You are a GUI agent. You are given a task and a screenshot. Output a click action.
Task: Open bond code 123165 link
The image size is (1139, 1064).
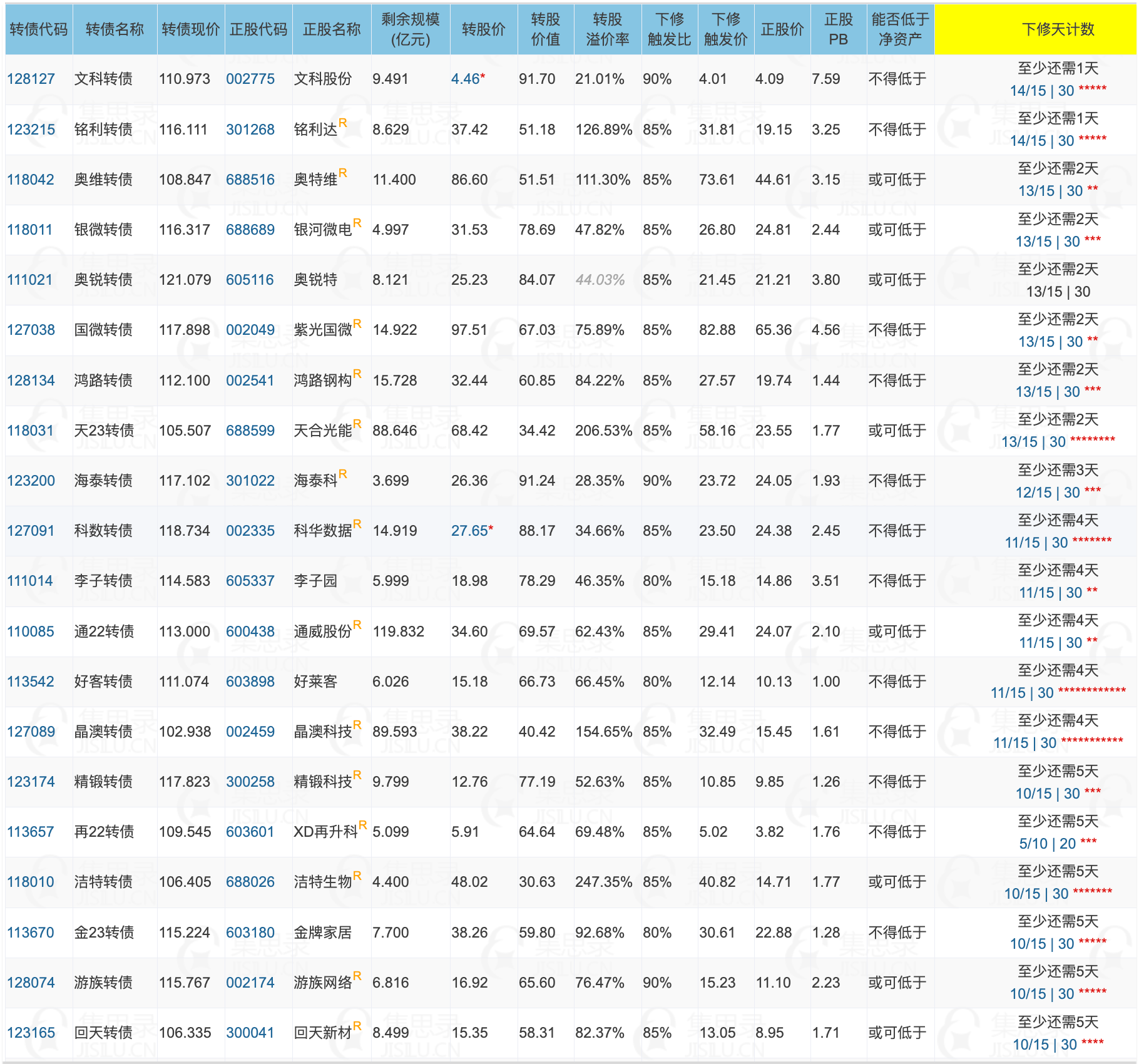tap(31, 1033)
